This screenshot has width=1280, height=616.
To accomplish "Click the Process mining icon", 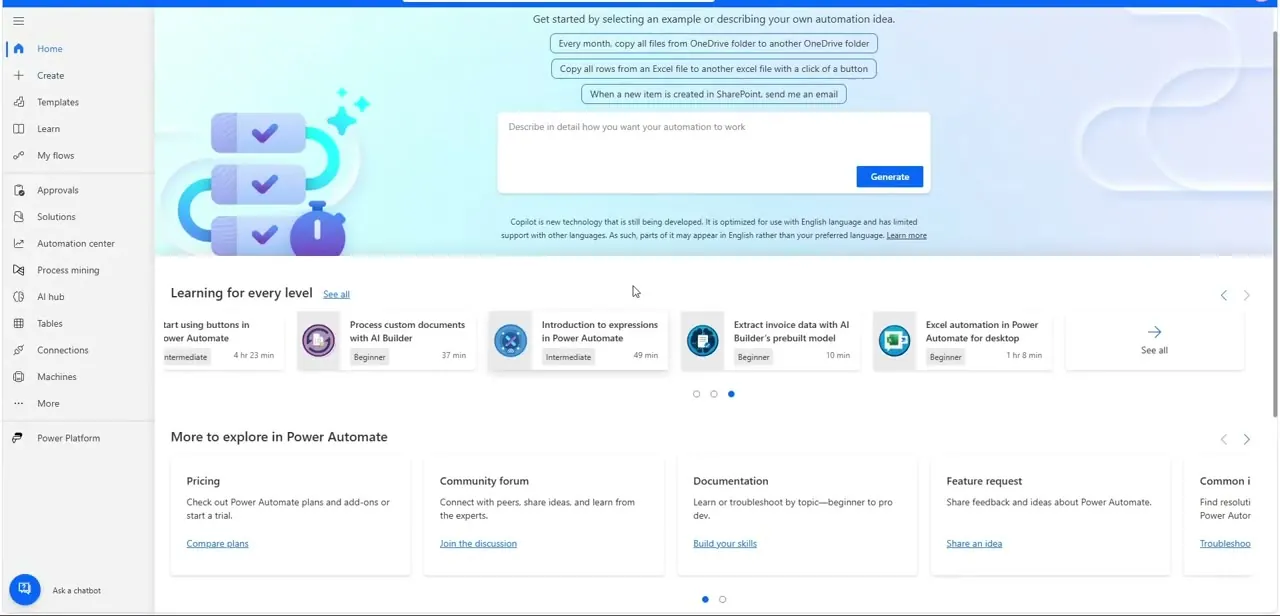I will [x=18, y=270].
